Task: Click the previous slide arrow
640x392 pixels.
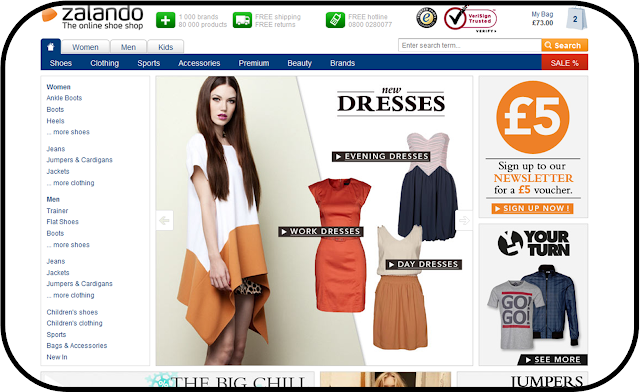Action: pos(164,220)
